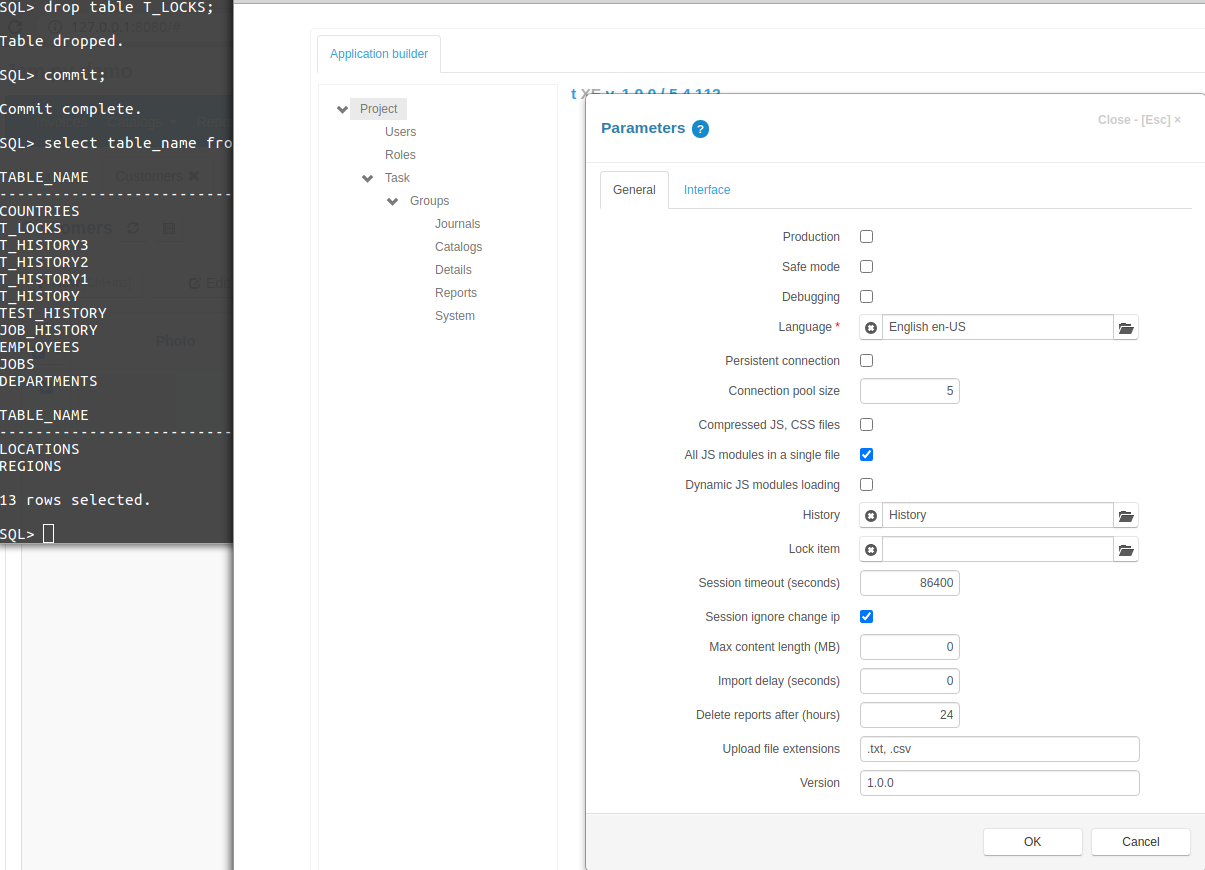Image resolution: width=1205 pixels, height=870 pixels.
Task: Cancel the Parameters dialog
Action: coord(1140,841)
